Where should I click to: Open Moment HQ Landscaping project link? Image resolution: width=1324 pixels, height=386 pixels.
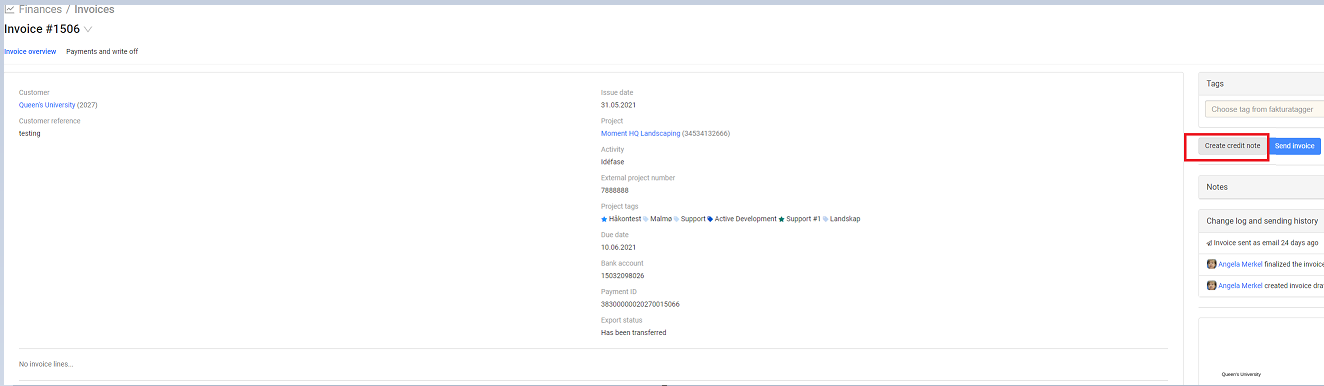pyautogui.click(x=640, y=133)
